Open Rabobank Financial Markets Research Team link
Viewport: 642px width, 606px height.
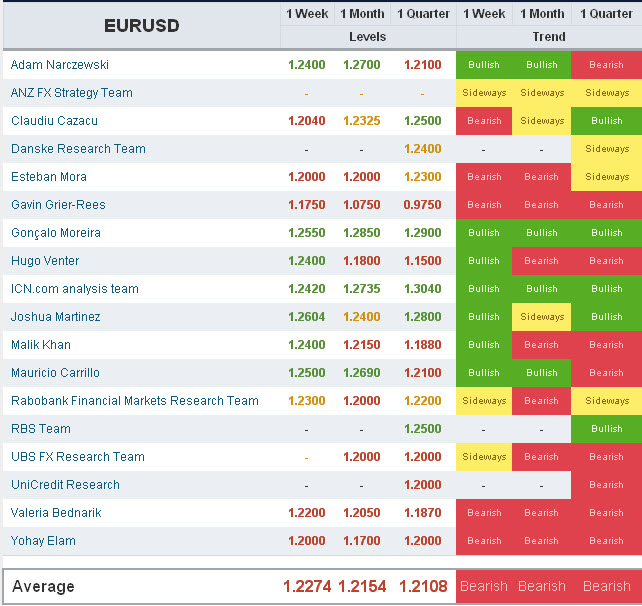click(135, 400)
